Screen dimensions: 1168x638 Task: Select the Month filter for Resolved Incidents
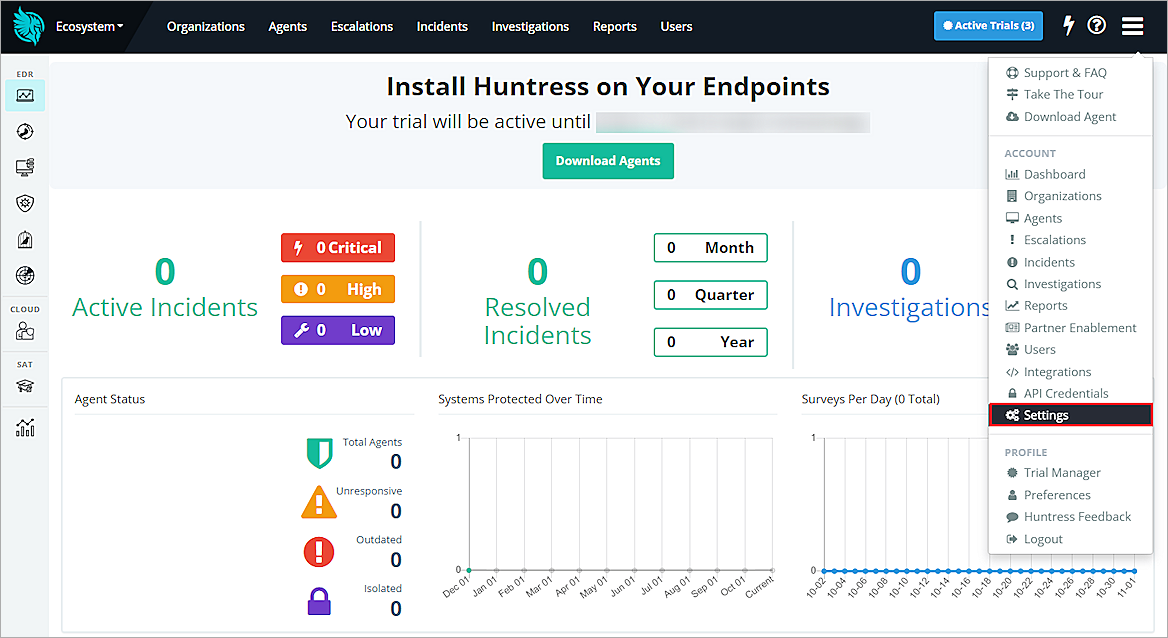point(710,247)
